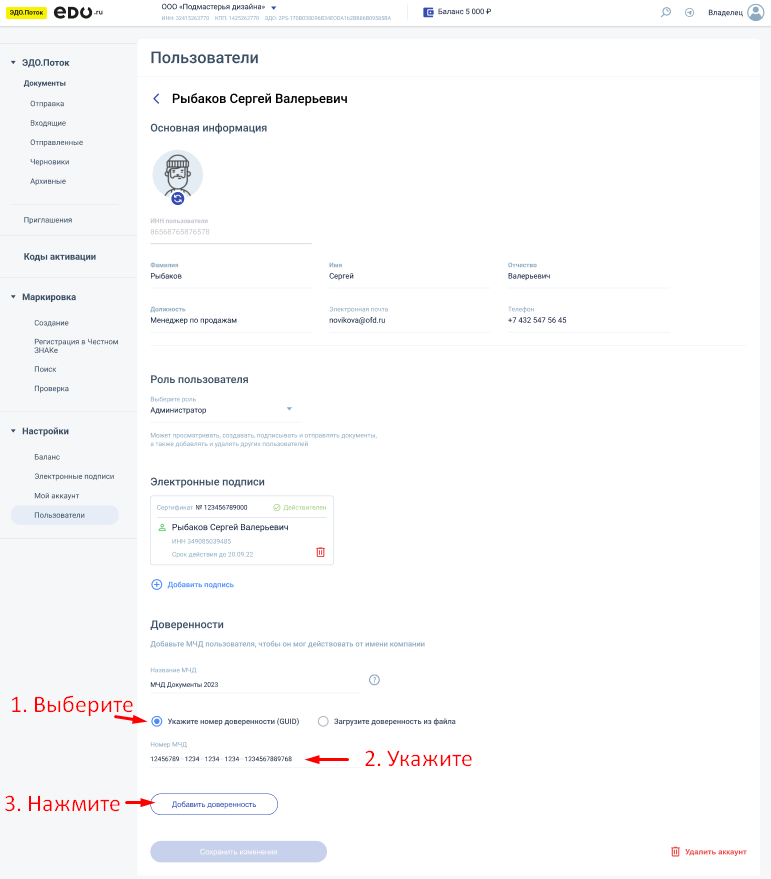This screenshot has height=879, width=771.
Task: Delete certificate using red trash icon
Action: 320,552
